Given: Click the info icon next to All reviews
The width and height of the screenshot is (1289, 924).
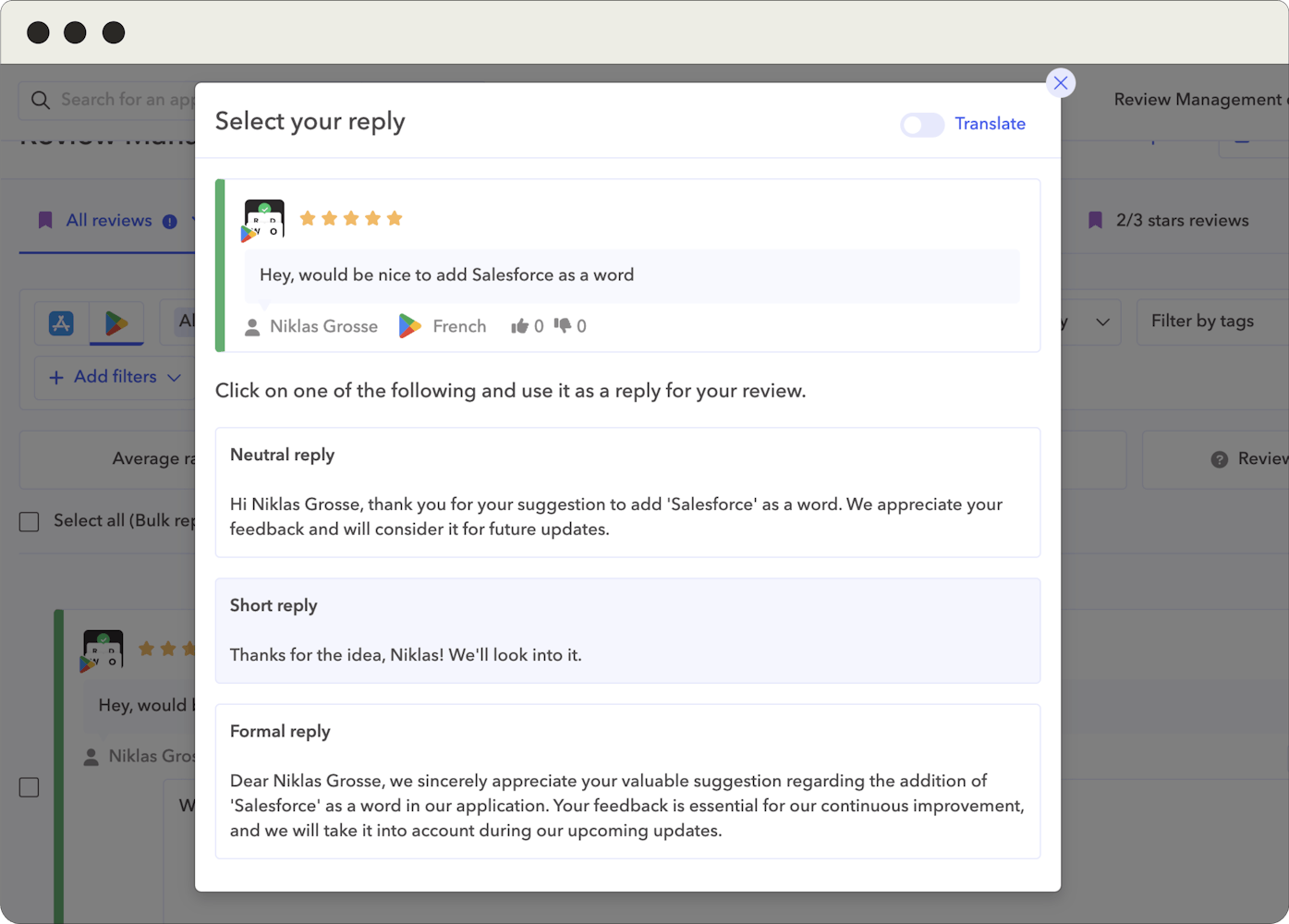Looking at the screenshot, I should [x=170, y=222].
